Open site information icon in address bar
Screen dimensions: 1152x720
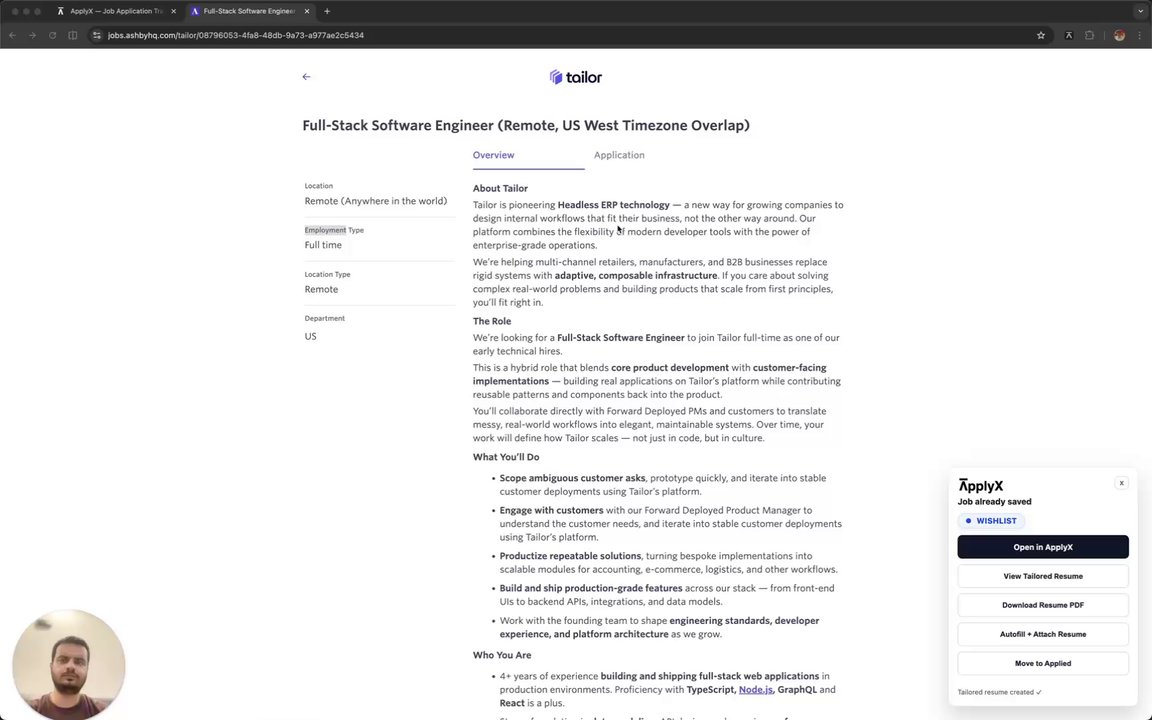96,35
